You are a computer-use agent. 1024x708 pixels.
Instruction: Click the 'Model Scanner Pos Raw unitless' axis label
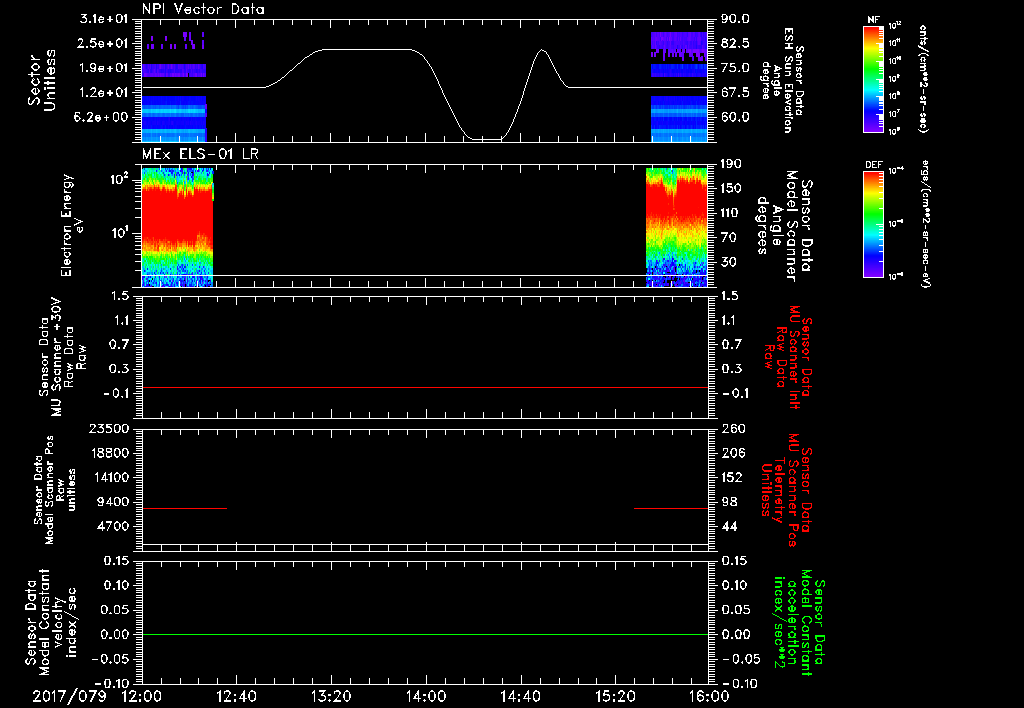tap(54, 489)
